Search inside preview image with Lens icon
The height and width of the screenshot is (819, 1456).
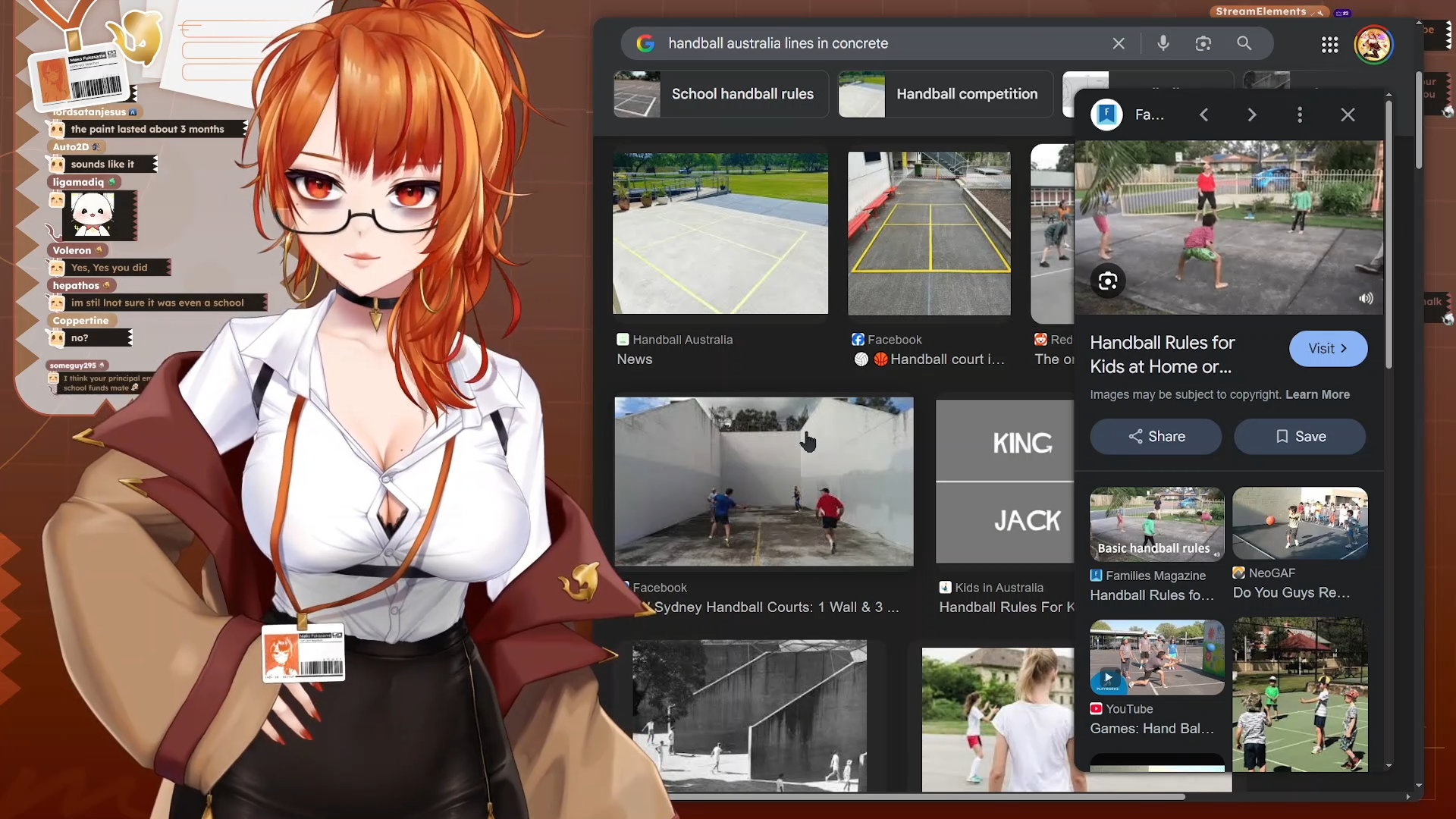(1108, 281)
